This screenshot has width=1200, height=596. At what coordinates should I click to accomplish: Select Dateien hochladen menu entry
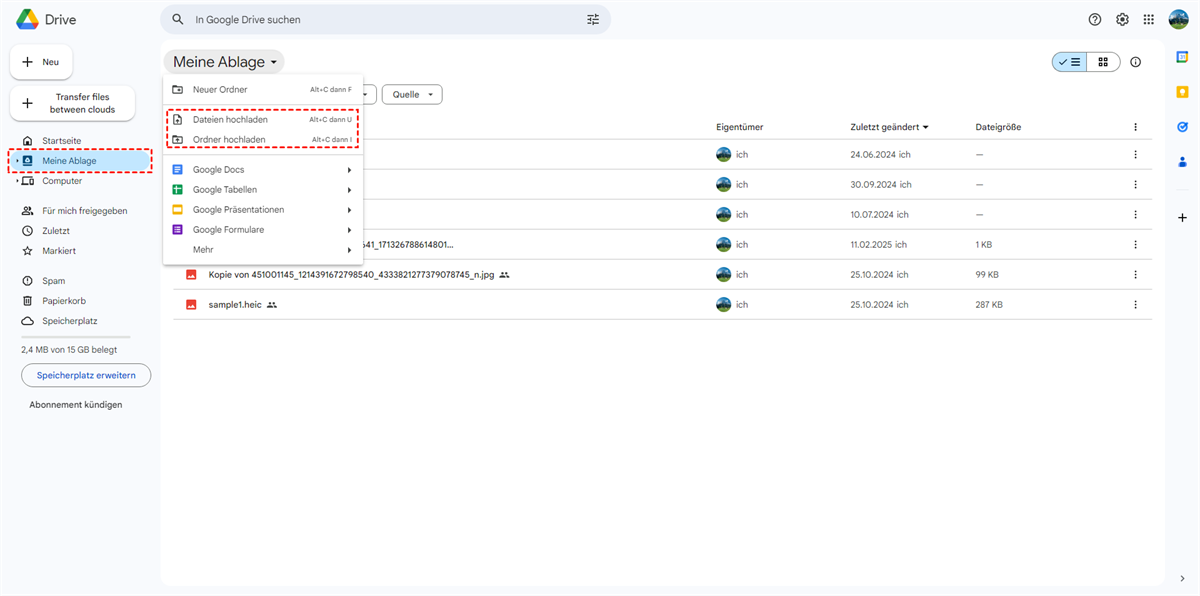coord(263,119)
